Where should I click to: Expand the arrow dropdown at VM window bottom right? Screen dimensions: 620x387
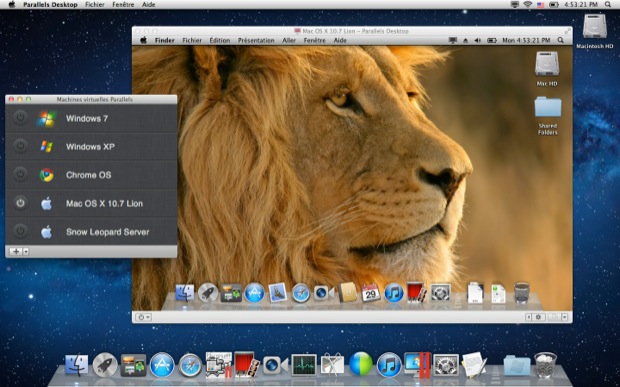pyautogui.click(x=565, y=317)
